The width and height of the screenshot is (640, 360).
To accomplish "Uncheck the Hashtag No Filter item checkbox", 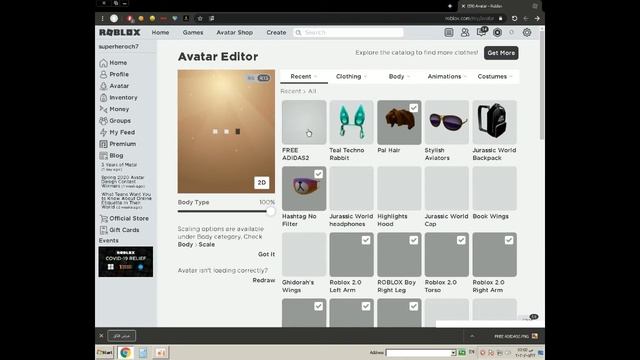I will pos(318,174).
